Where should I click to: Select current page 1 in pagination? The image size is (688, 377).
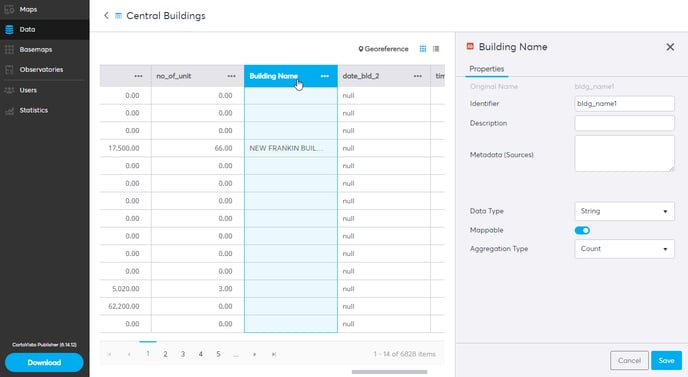pyautogui.click(x=148, y=354)
